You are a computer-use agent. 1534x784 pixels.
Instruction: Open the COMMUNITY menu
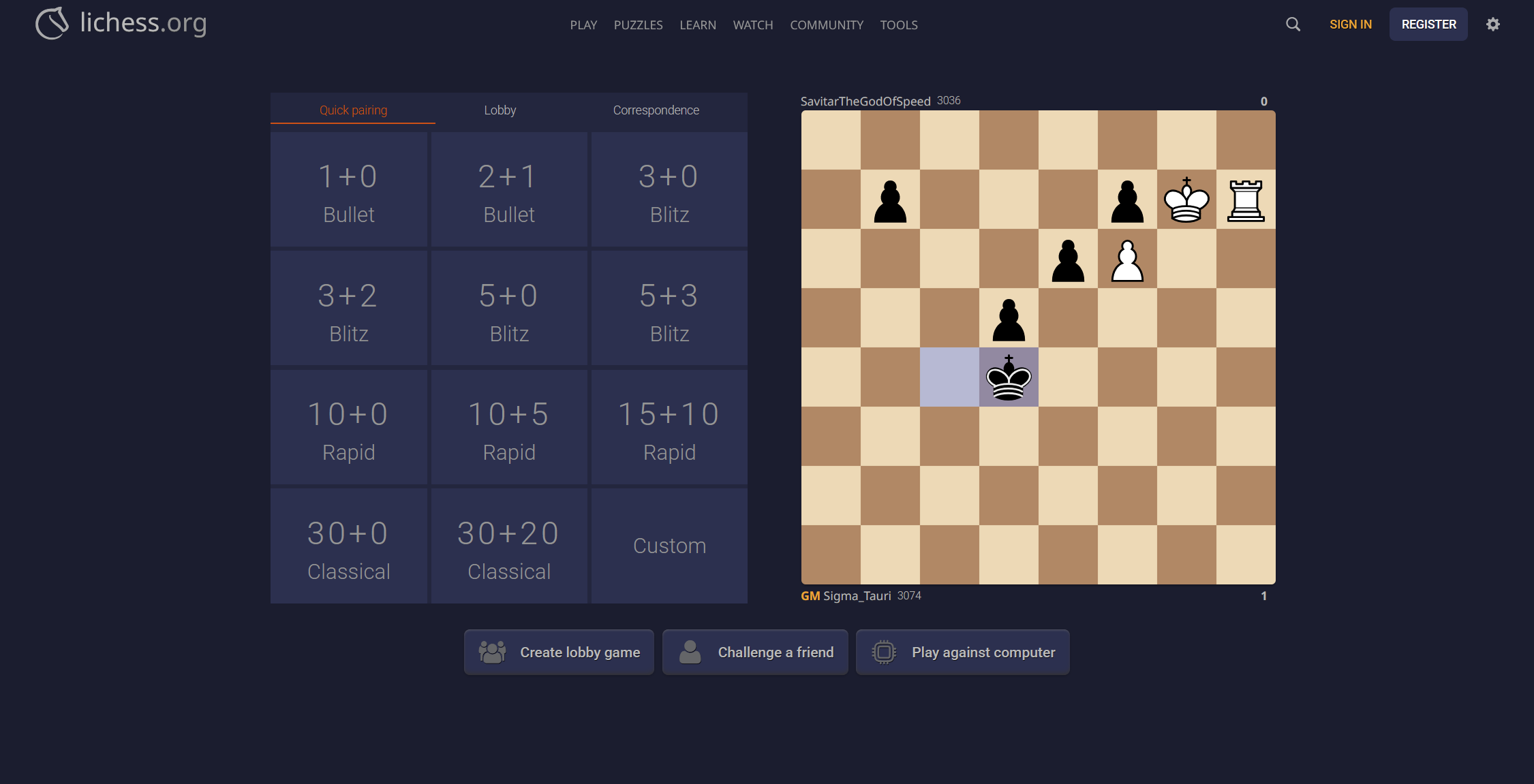tap(826, 25)
